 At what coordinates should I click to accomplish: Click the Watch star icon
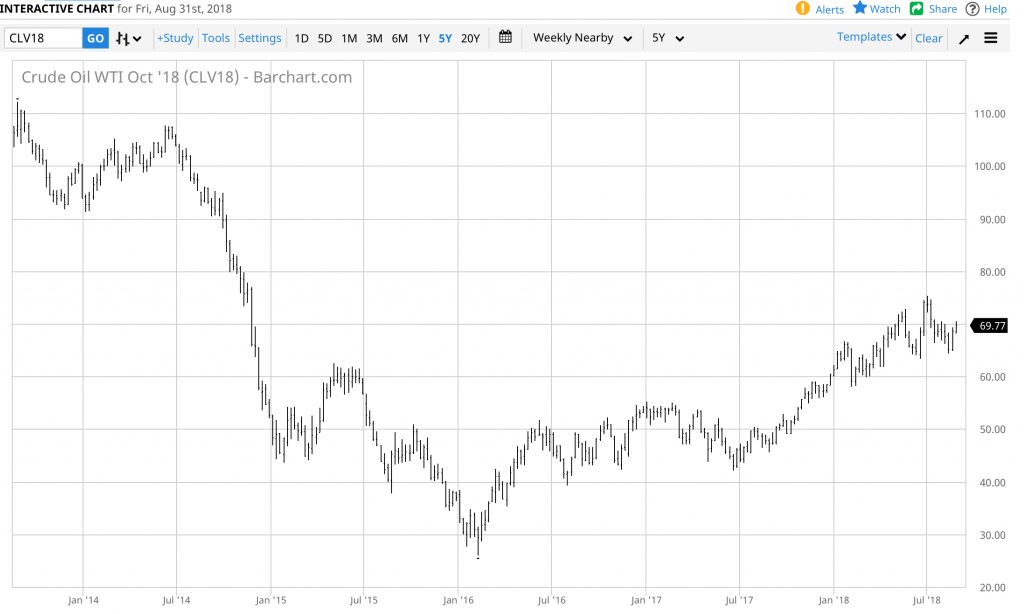pos(859,9)
